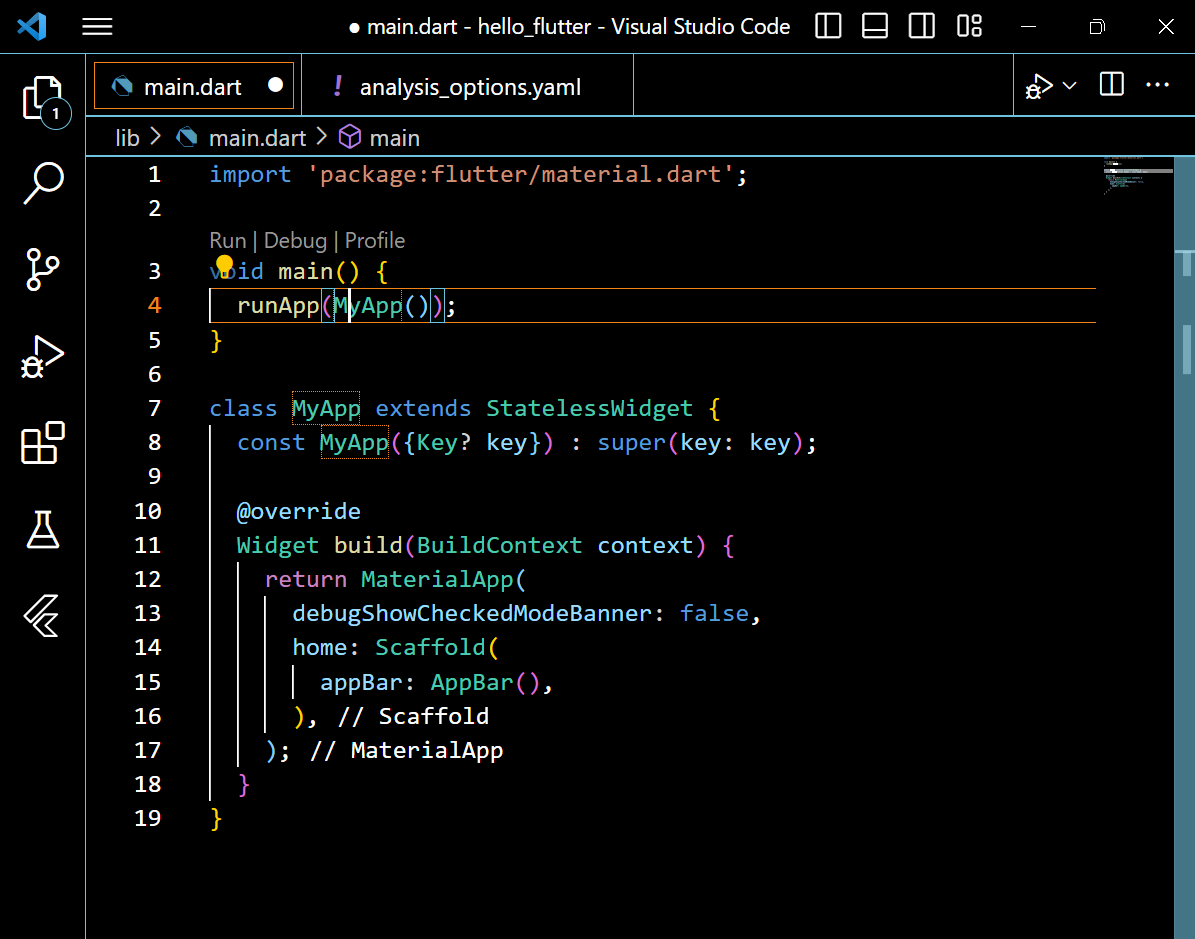Viewport: 1195px width, 939px height.
Task: Open the editor More Actions ellipsis
Action: coord(1157,85)
